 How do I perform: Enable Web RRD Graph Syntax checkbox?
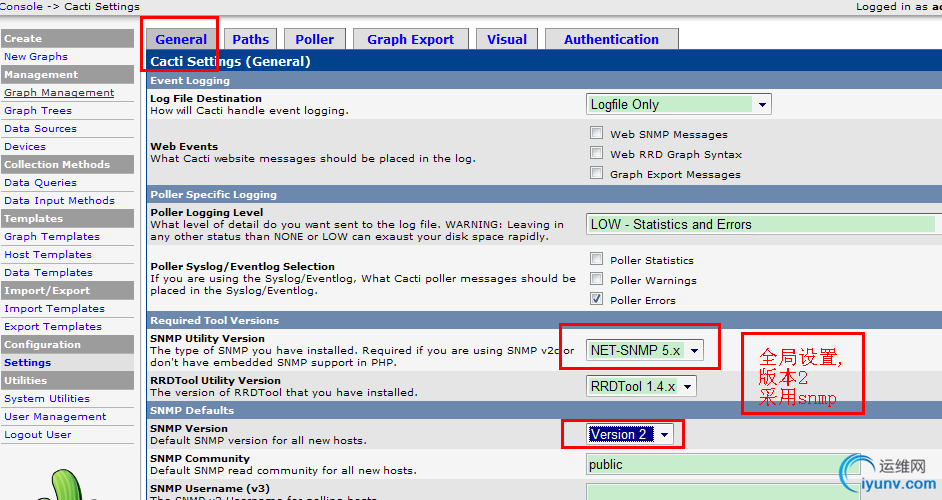point(596,153)
